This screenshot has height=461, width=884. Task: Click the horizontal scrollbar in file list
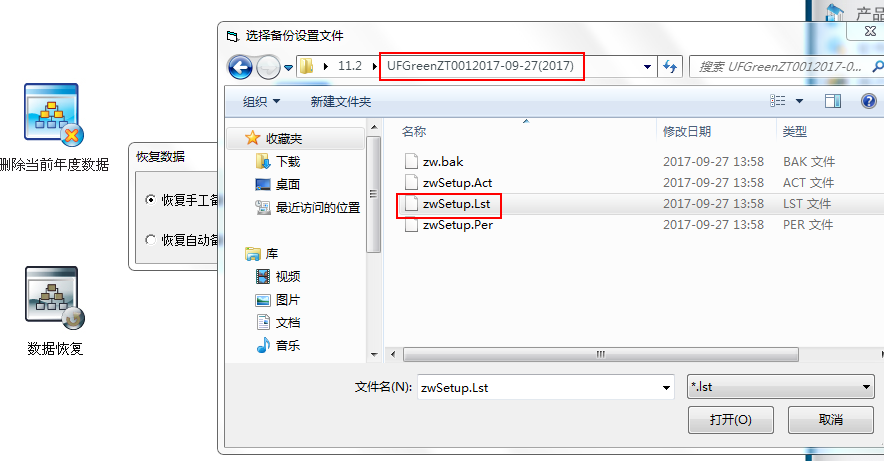pos(600,354)
